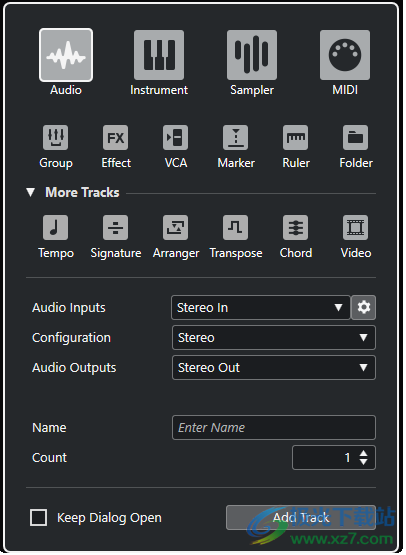Choose the Tempo track icon
Screen dimensions: 406x555
tap(56, 227)
